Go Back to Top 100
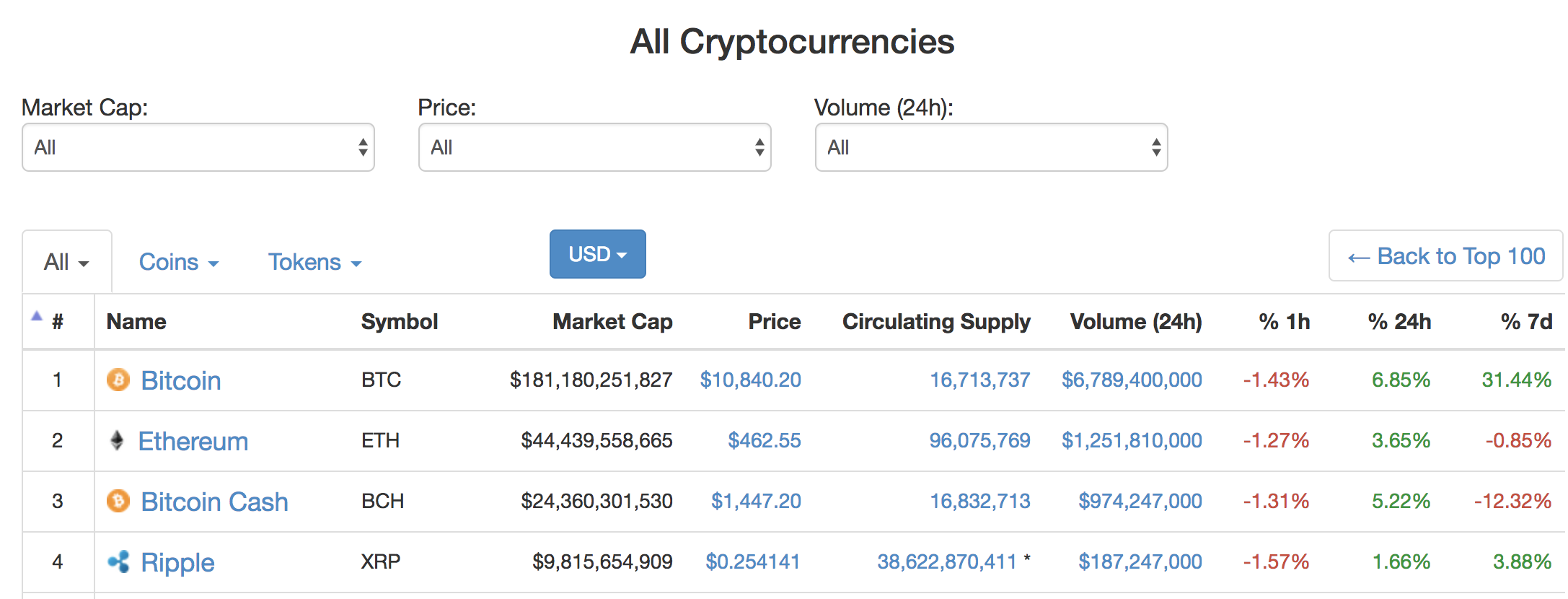Screen dimensions: 1568x599 1446,256
